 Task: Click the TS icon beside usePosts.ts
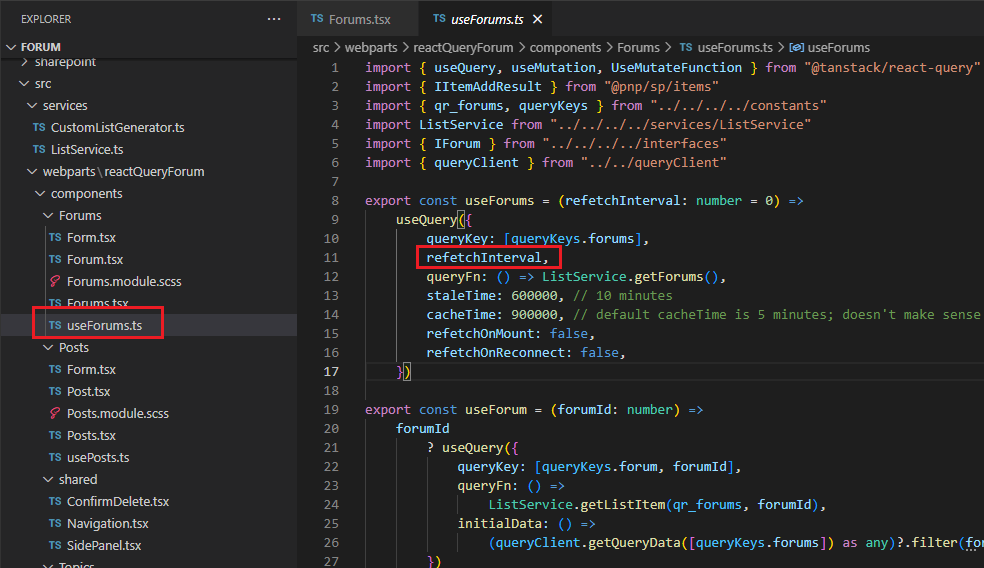(55, 458)
